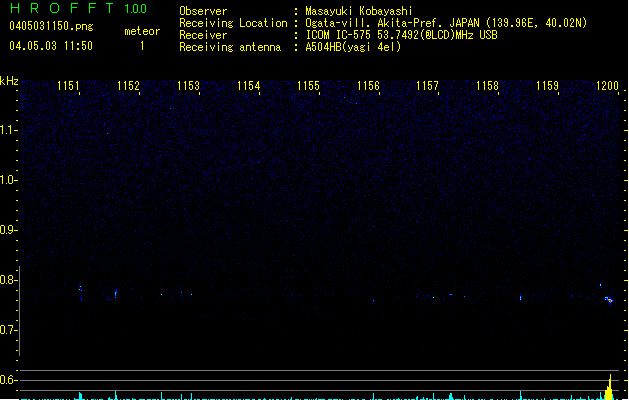The width and height of the screenshot is (629, 400).
Task: Click the yellow power peak at 1200
Action: coord(609,388)
